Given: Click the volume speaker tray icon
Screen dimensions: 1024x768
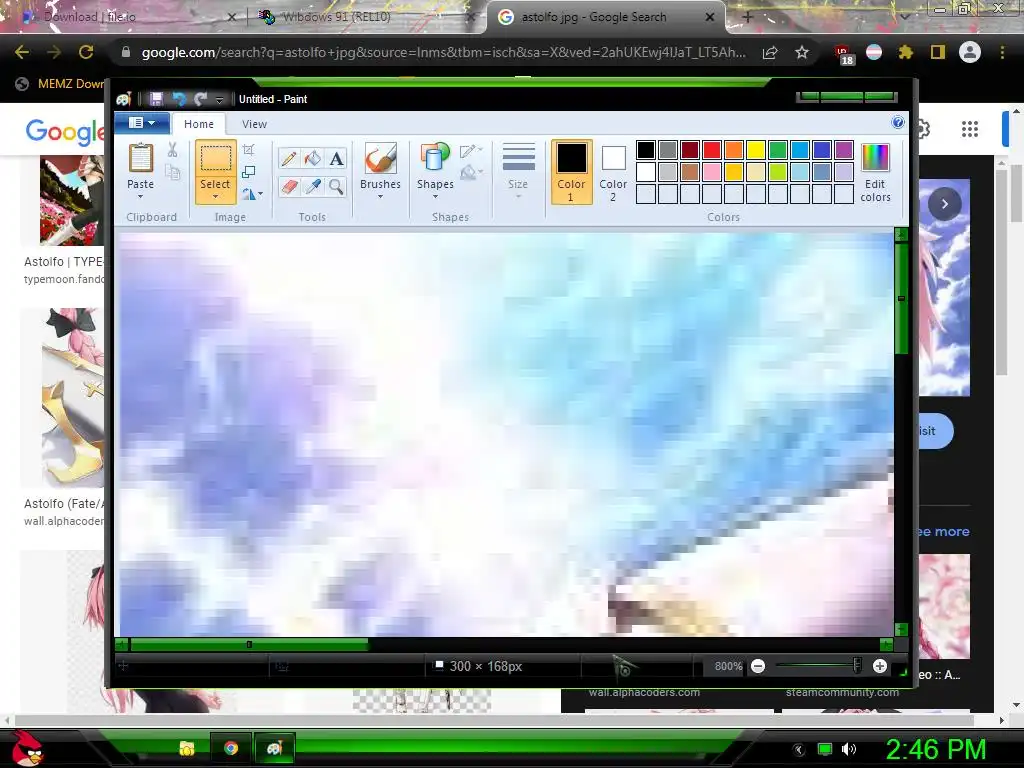Looking at the screenshot, I should click(848, 749).
